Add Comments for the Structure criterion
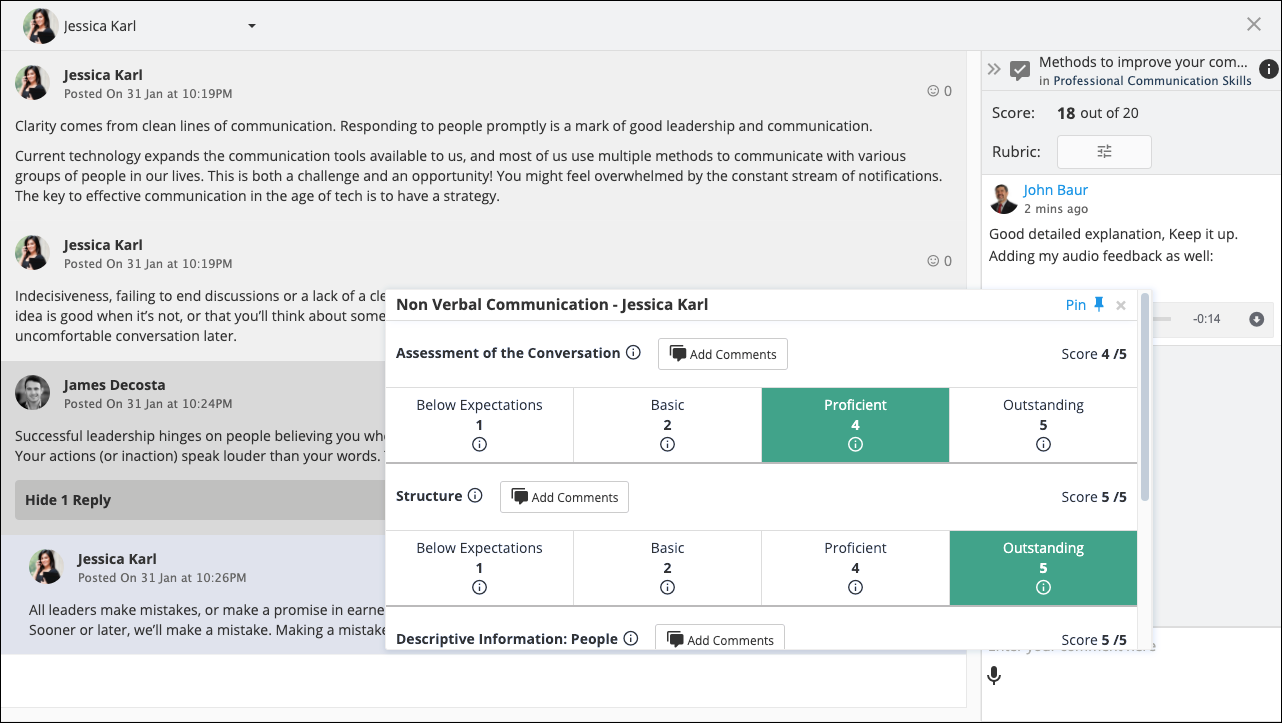 (x=564, y=497)
